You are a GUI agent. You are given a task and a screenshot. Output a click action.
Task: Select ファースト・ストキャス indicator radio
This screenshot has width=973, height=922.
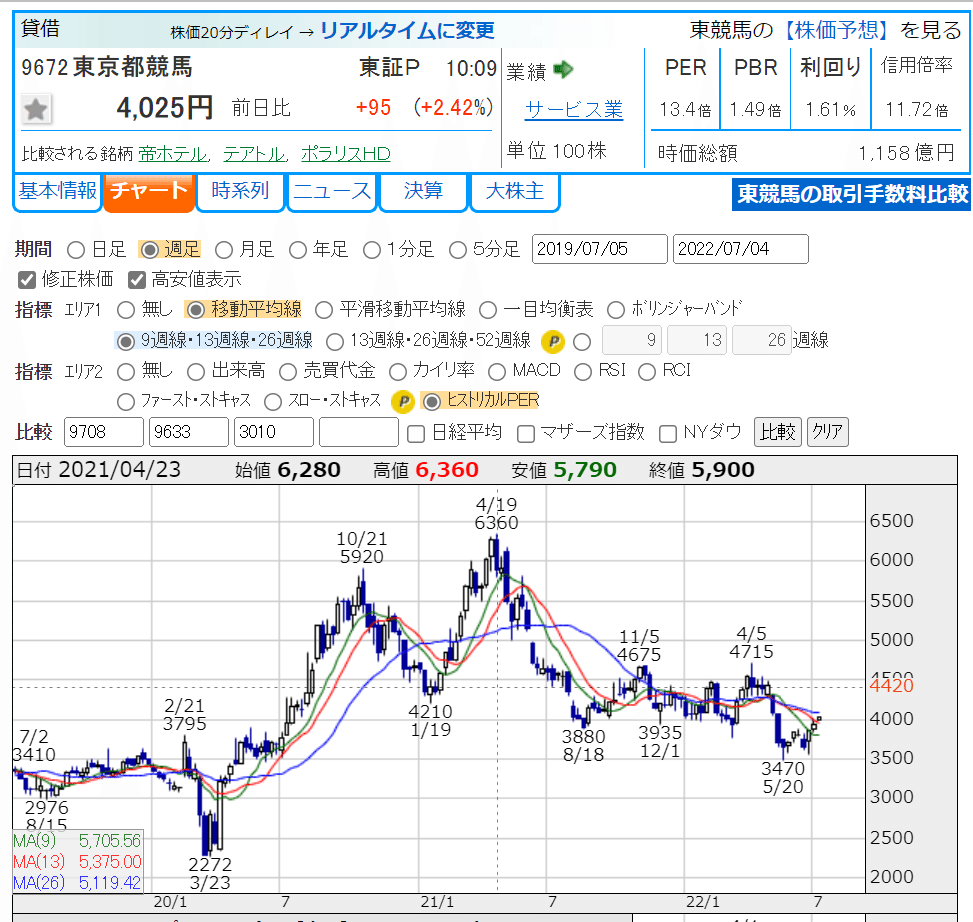tap(126, 401)
